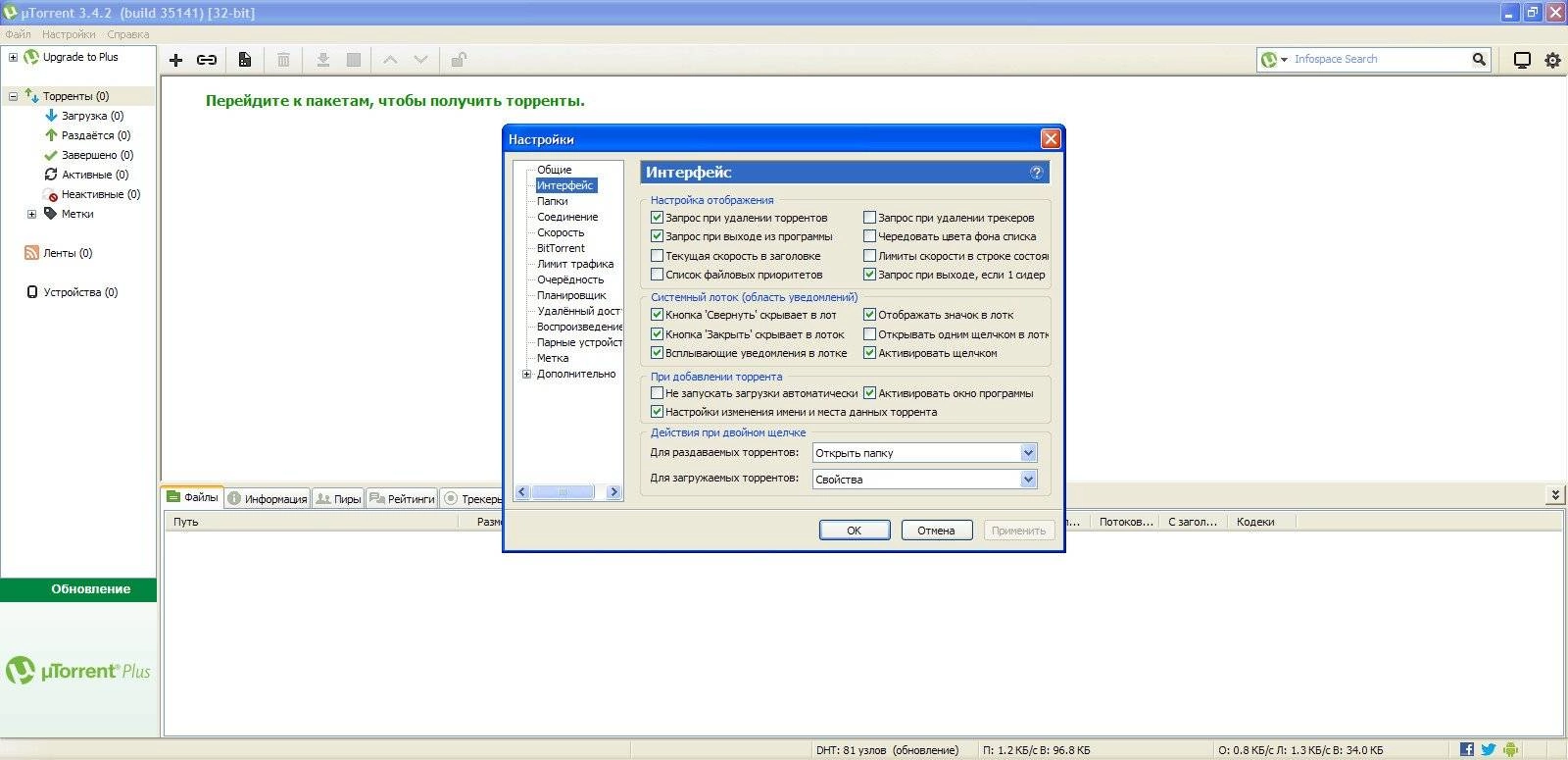Click the search magnifier icon

click(x=1479, y=59)
